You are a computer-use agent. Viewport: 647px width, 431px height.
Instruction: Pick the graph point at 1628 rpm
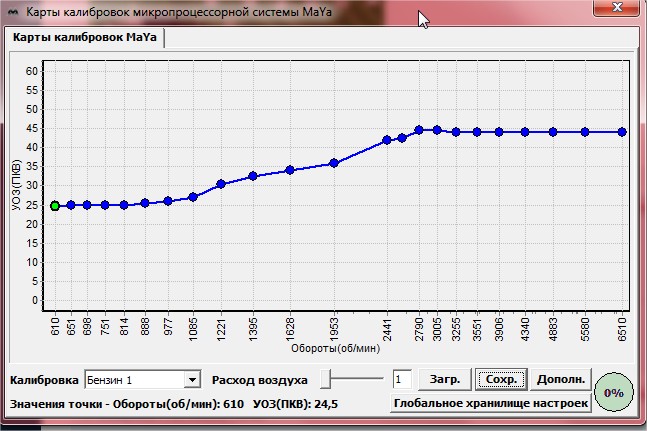click(289, 170)
